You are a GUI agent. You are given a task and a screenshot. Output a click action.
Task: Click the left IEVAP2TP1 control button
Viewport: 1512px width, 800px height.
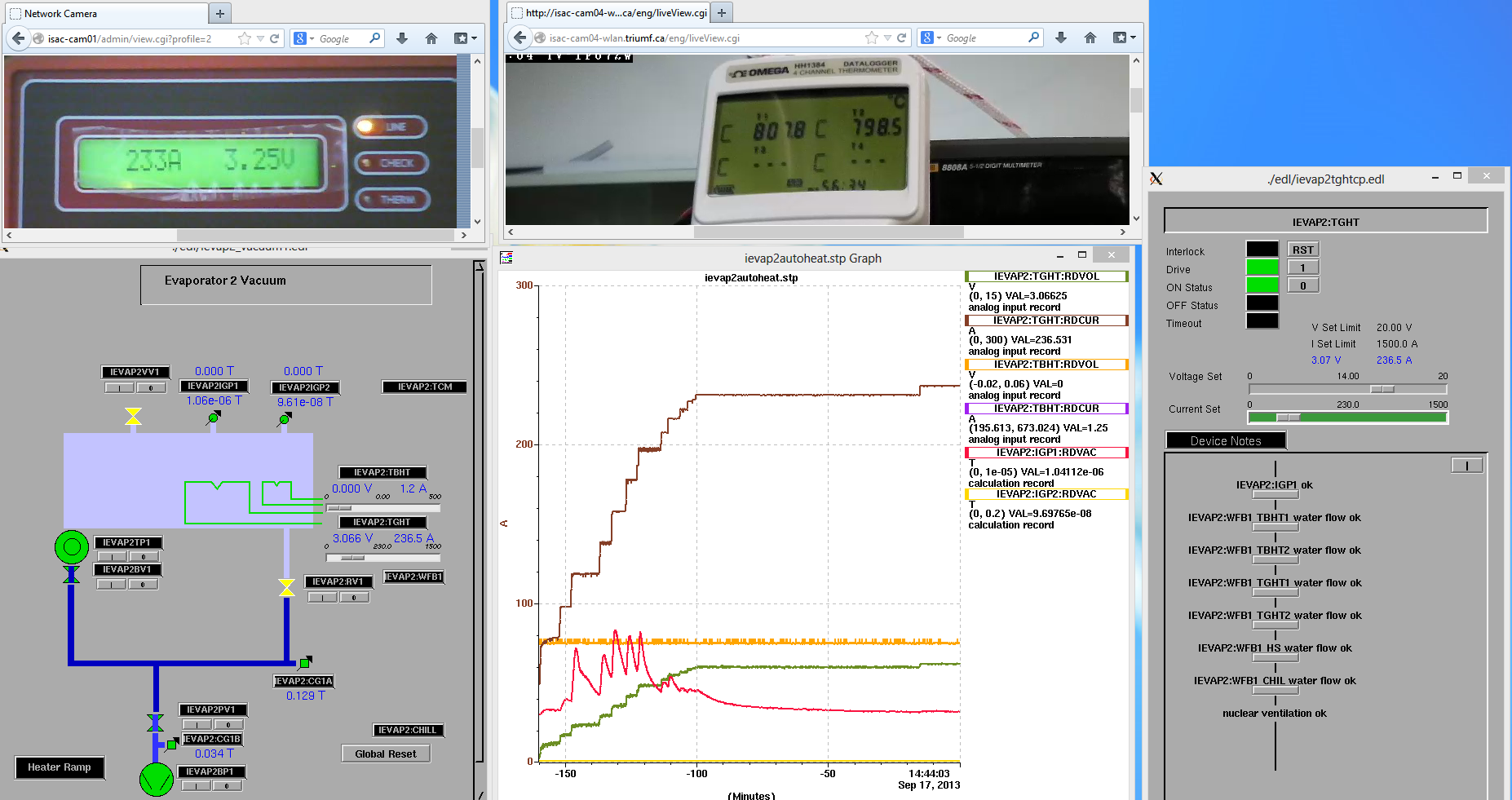[x=113, y=557]
